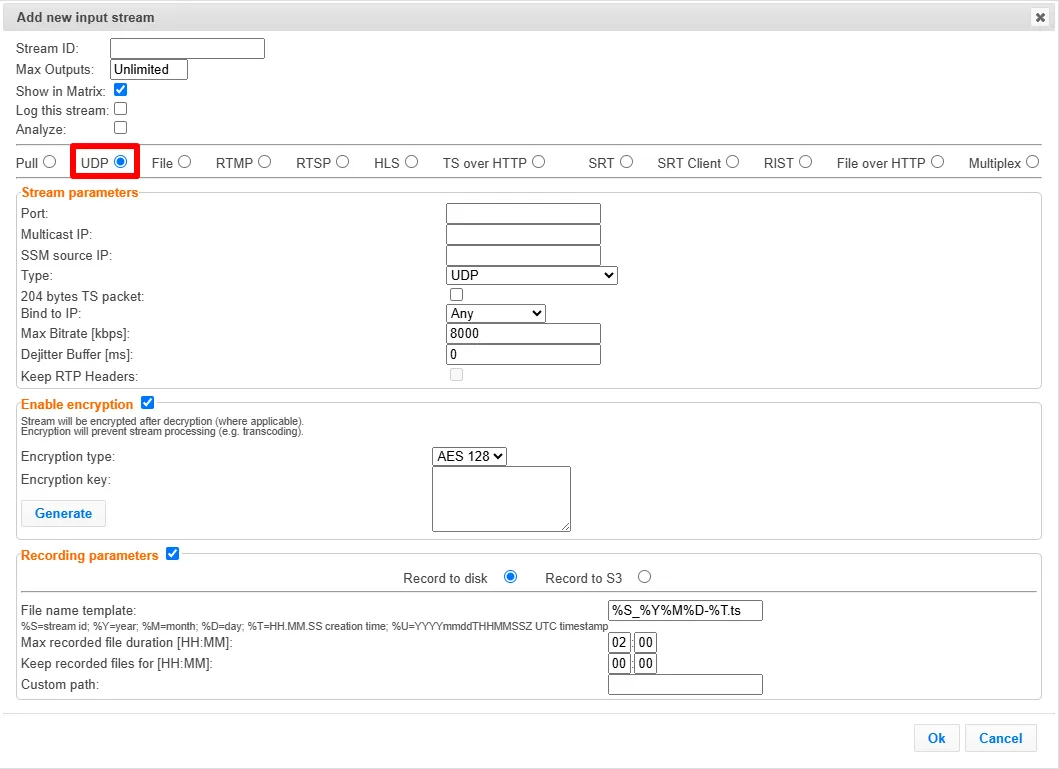Select RIST input type
Screen dimensions: 1059x769
[806, 162]
